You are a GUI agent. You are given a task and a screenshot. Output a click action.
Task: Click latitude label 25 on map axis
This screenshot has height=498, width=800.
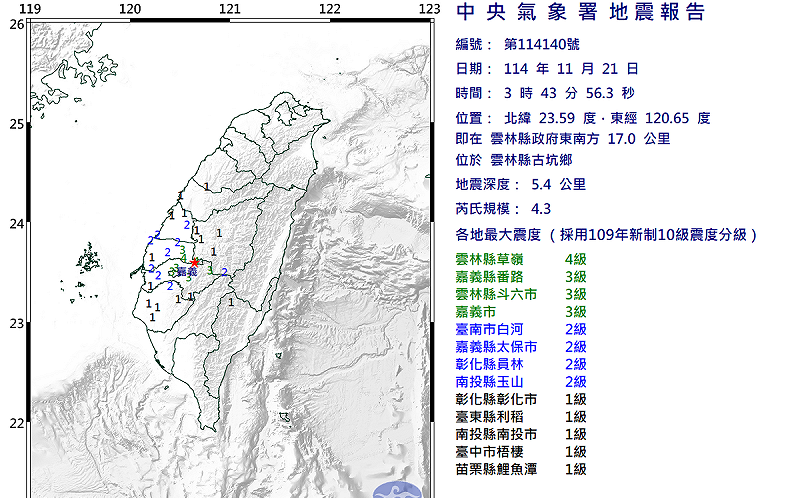point(17,124)
